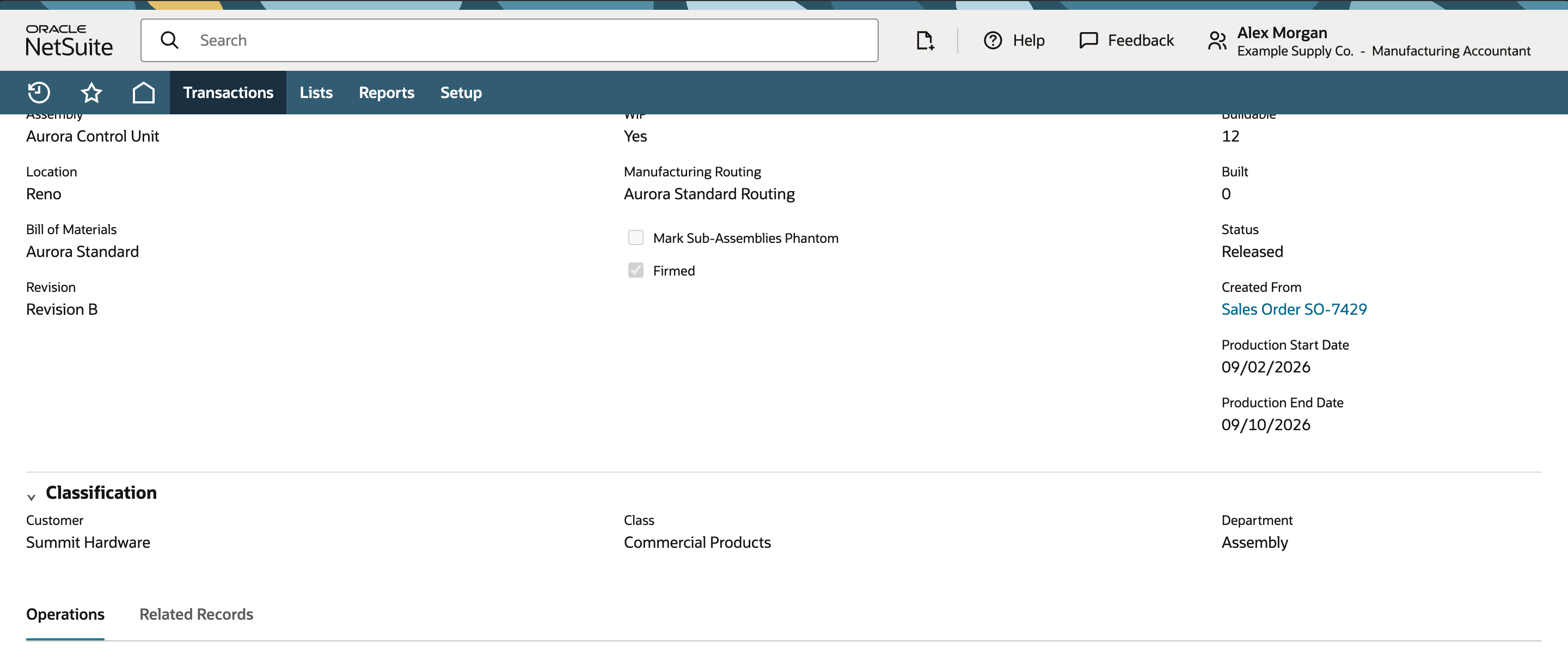Image resolution: width=1568 pixels, height=654 pixels.
Task: Click the 09/10/2026 production end date
Action: 1265,425
